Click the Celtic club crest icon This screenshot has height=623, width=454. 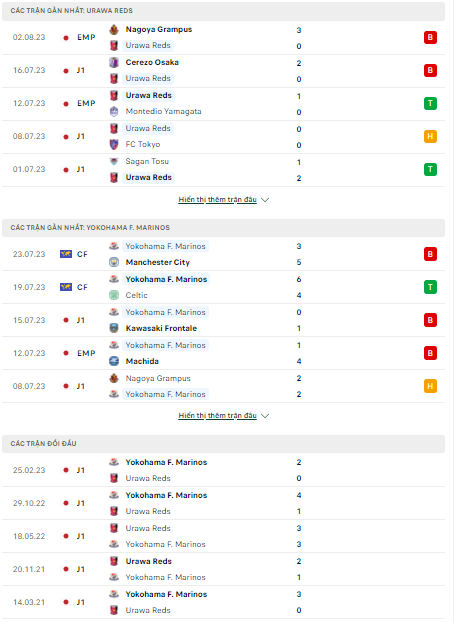click(x=114, y=295)
